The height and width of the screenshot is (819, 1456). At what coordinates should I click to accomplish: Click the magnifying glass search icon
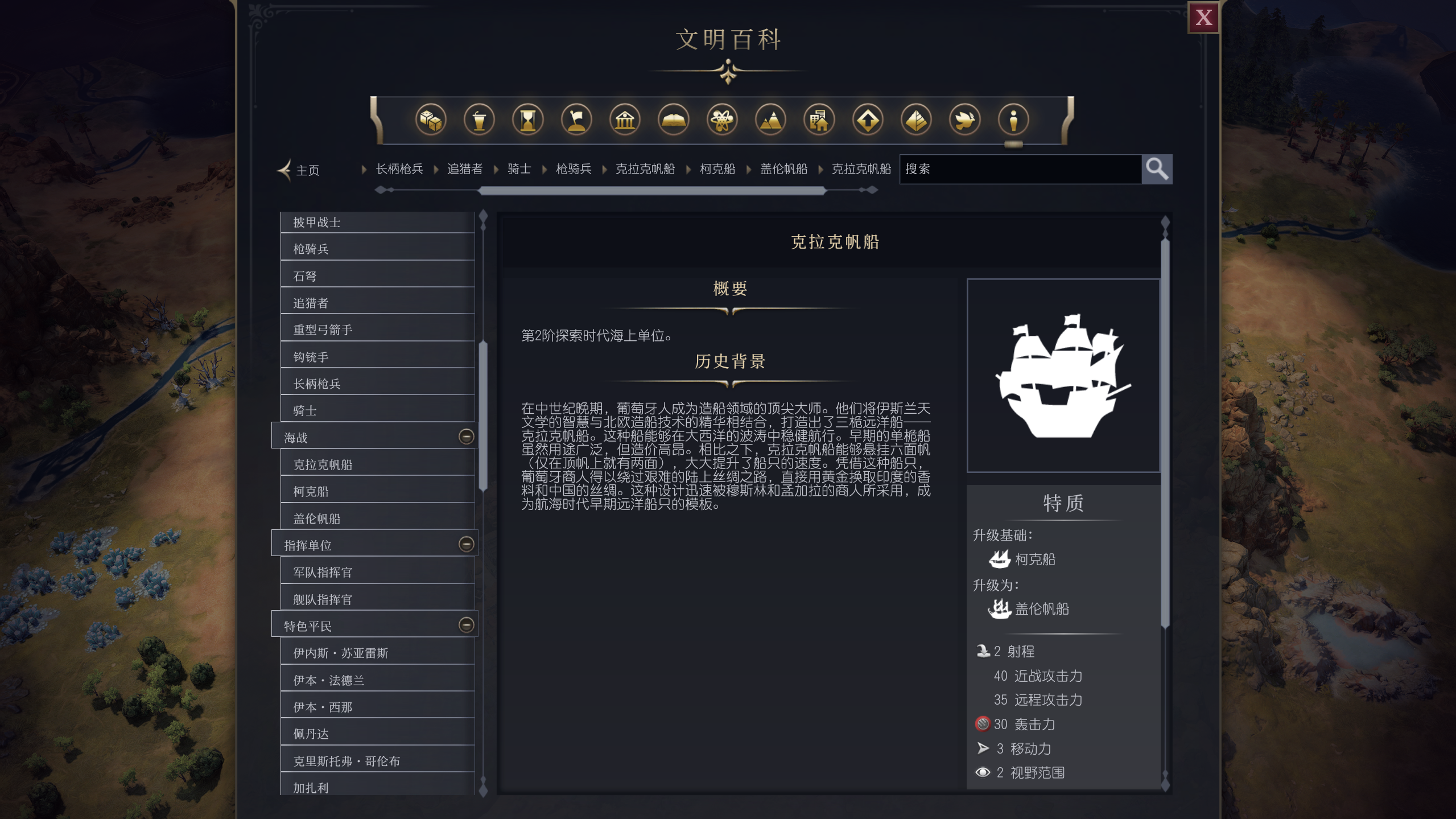coord(1157,169)
